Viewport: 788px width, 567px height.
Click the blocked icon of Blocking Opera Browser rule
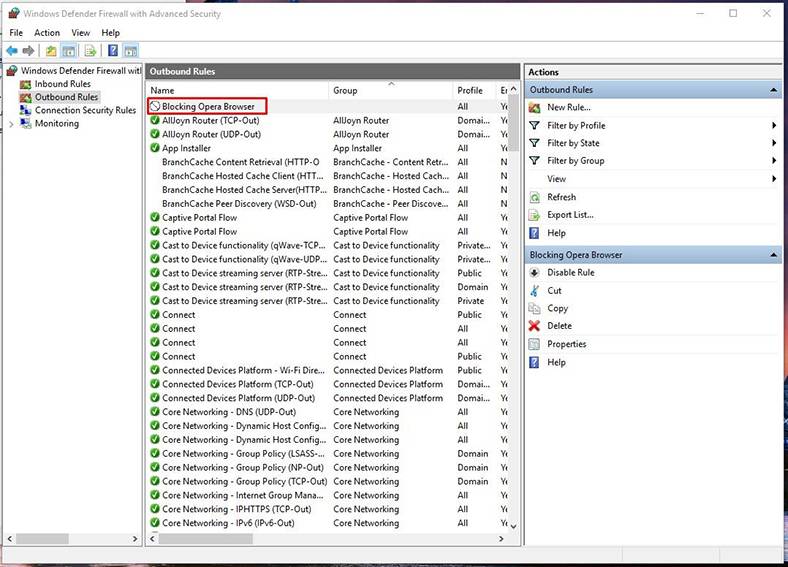coord(155,107)
